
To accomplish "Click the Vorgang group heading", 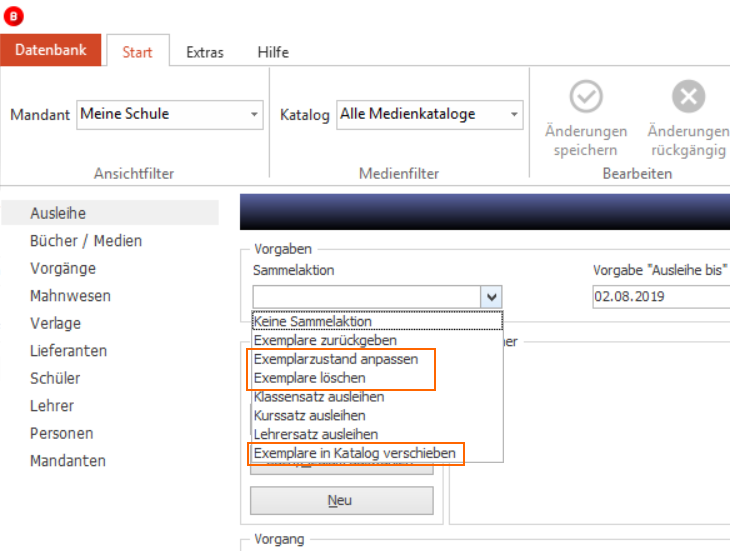I will [279, 539].
